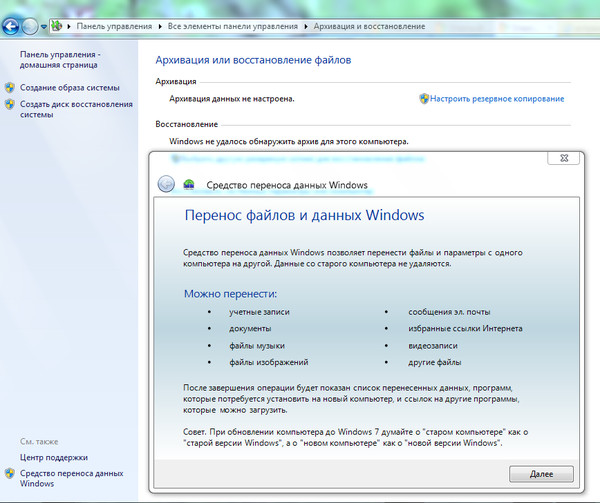Image resolution: width=600 pixels, height=503 pixels.
Task: Click the Можно перенести heading
Action: pyautogui.click(x=230, y=294)
